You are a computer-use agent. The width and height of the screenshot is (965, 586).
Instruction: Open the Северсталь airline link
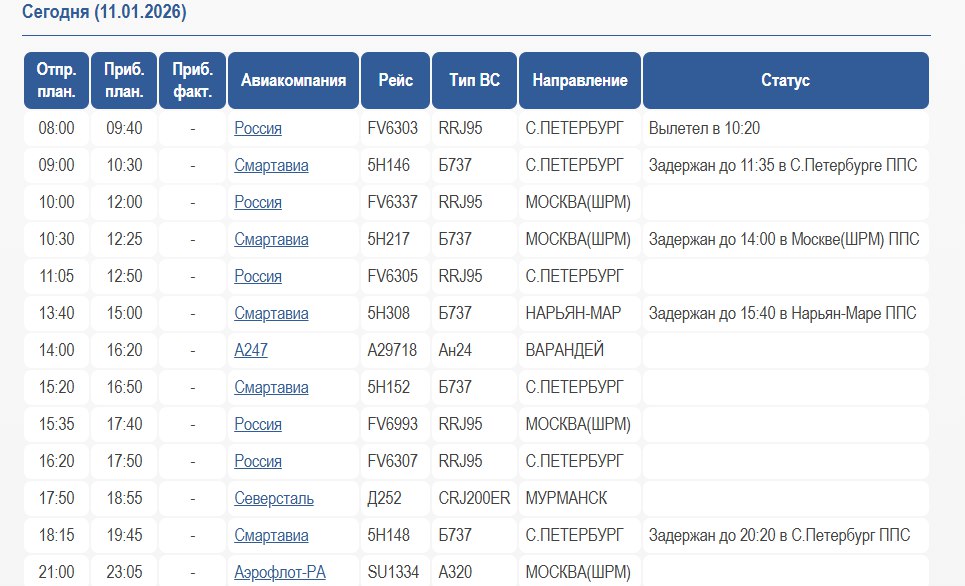coord(274,498)
